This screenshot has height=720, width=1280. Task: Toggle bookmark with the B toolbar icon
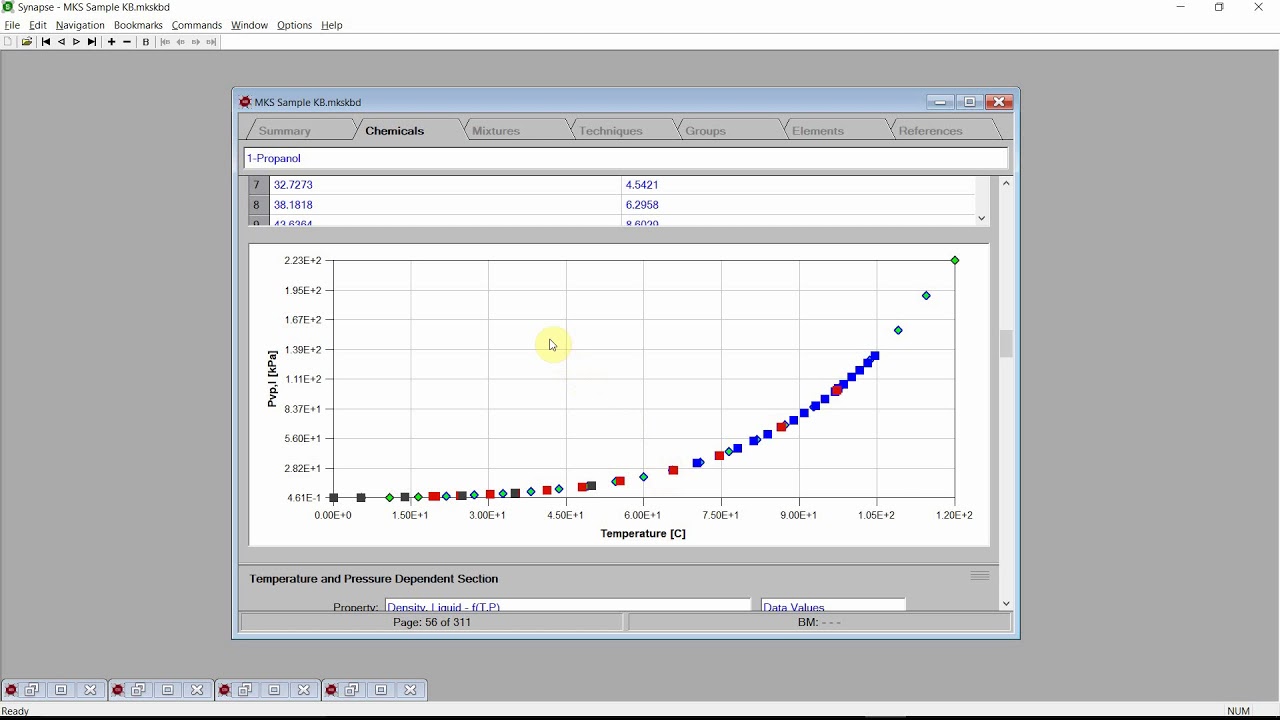pos(146,42)
